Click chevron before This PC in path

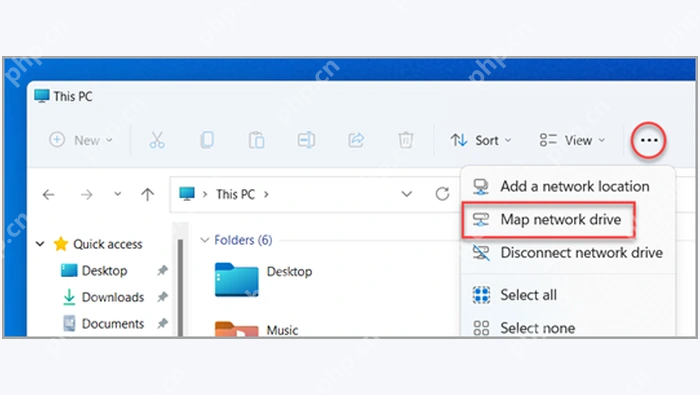point(205,194)
